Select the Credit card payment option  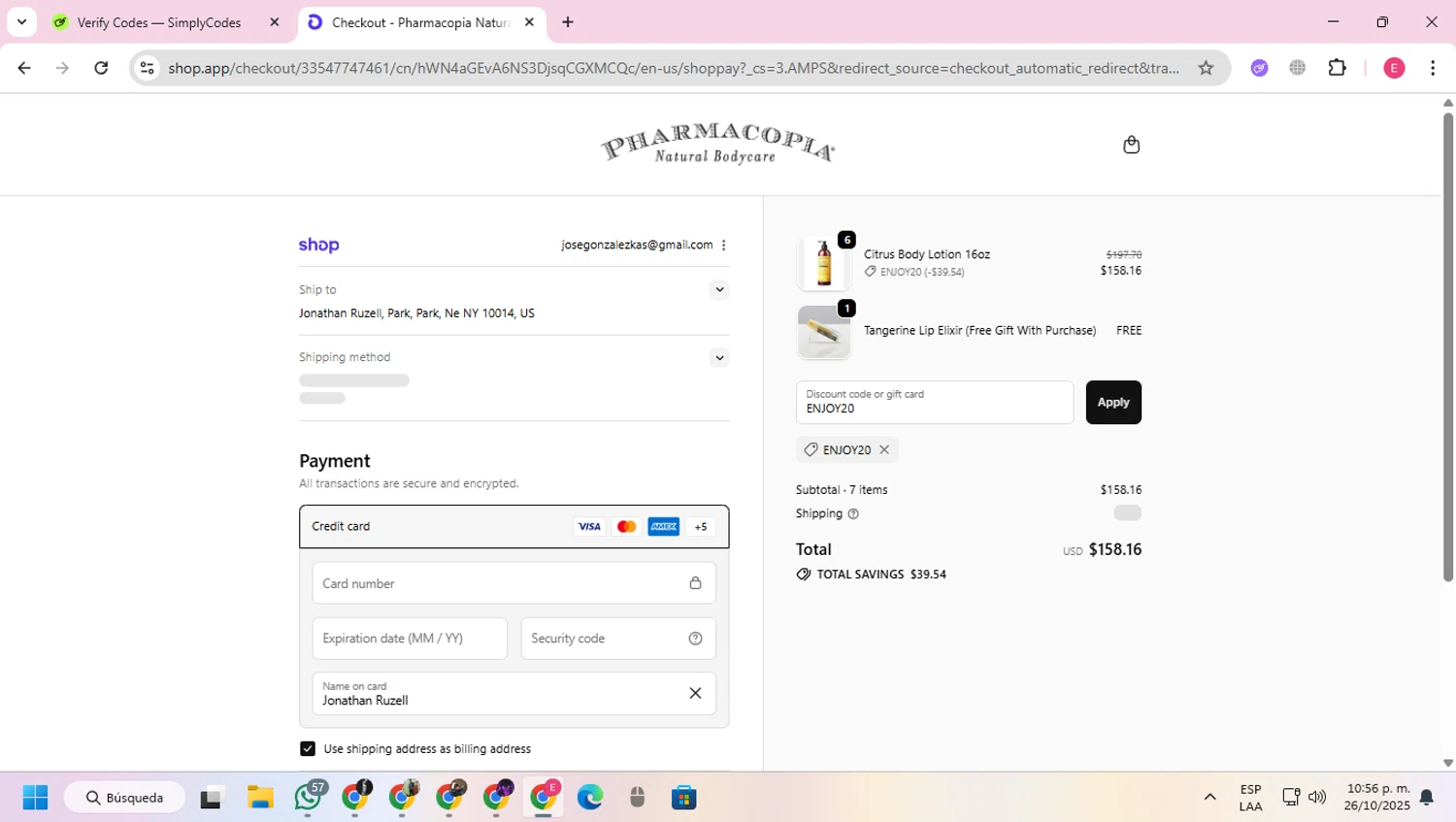click(513, 527)
